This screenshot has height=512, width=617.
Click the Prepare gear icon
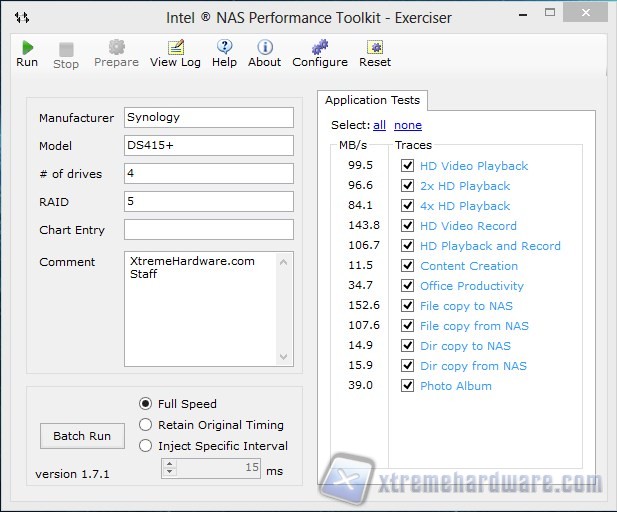point(116,48)
